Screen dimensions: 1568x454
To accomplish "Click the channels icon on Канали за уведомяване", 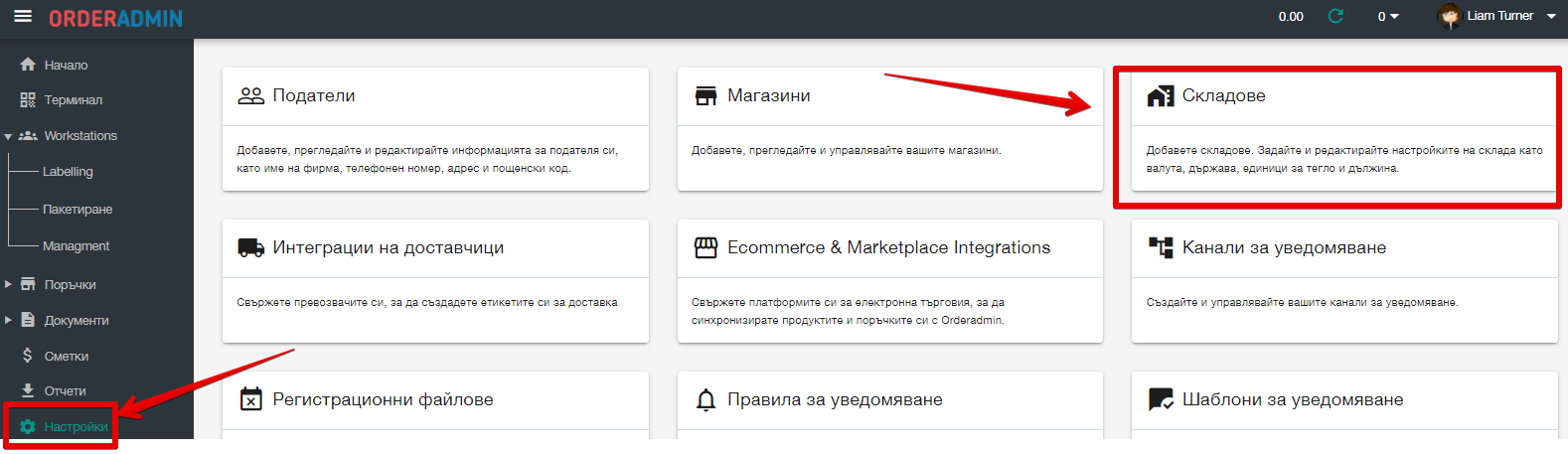I will (x=1161, y=247).
